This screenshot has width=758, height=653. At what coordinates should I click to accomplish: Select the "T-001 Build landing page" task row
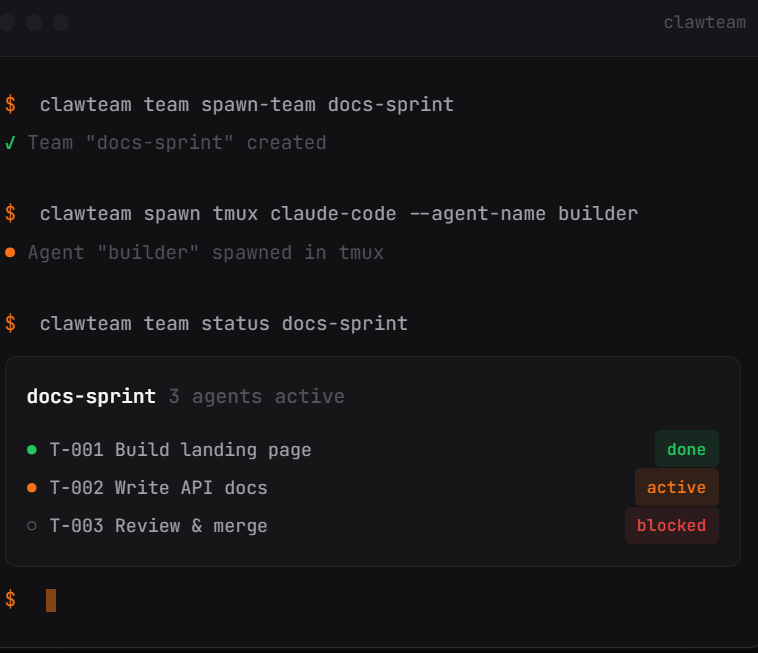[373, 450]
